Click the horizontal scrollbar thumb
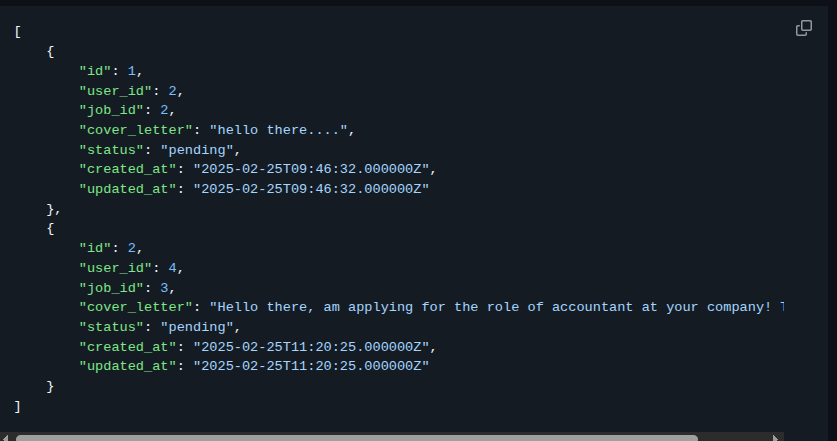837x441 pixels. [x=357, y=438]
